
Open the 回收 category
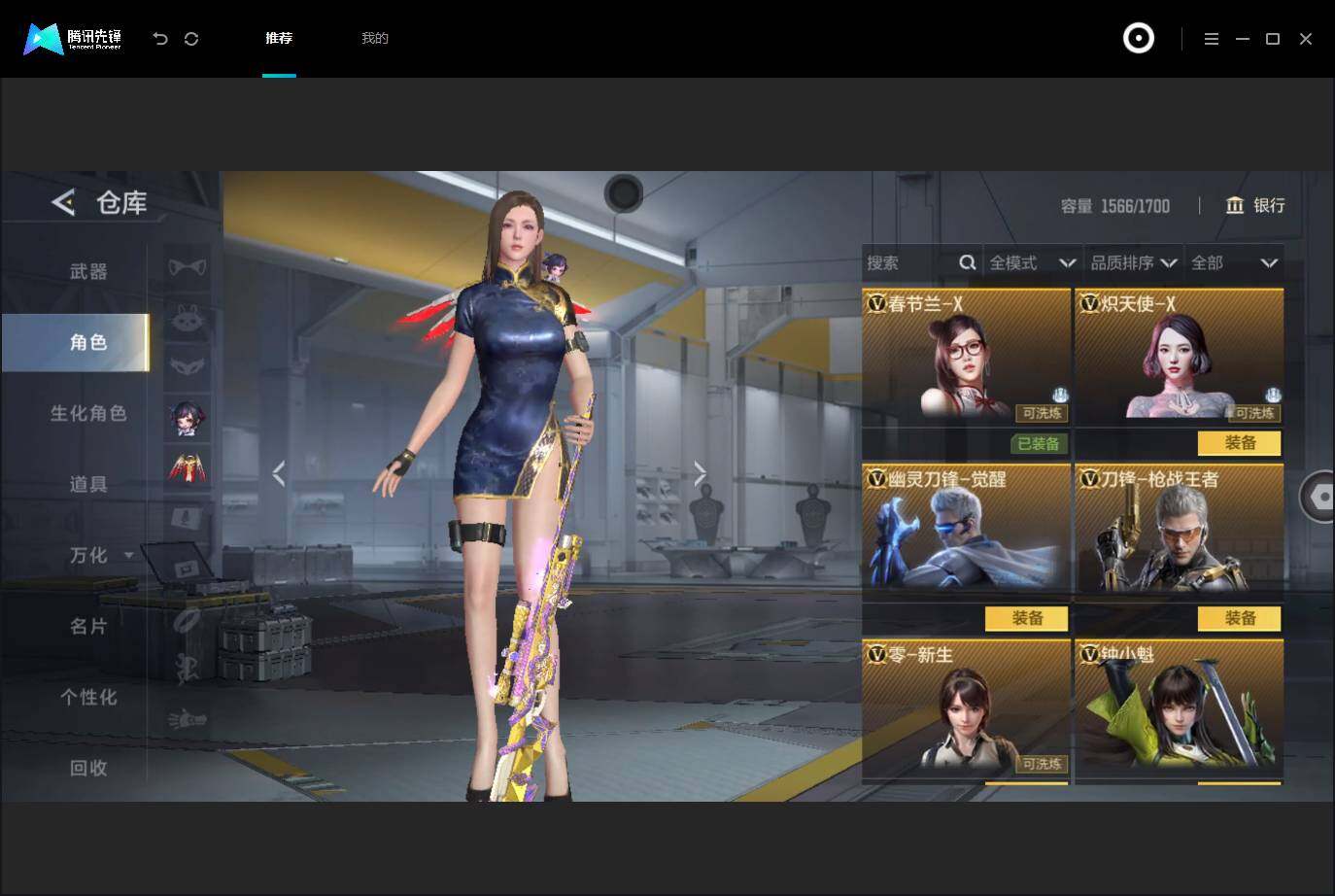pyautogui.click(x=88, y=768)
